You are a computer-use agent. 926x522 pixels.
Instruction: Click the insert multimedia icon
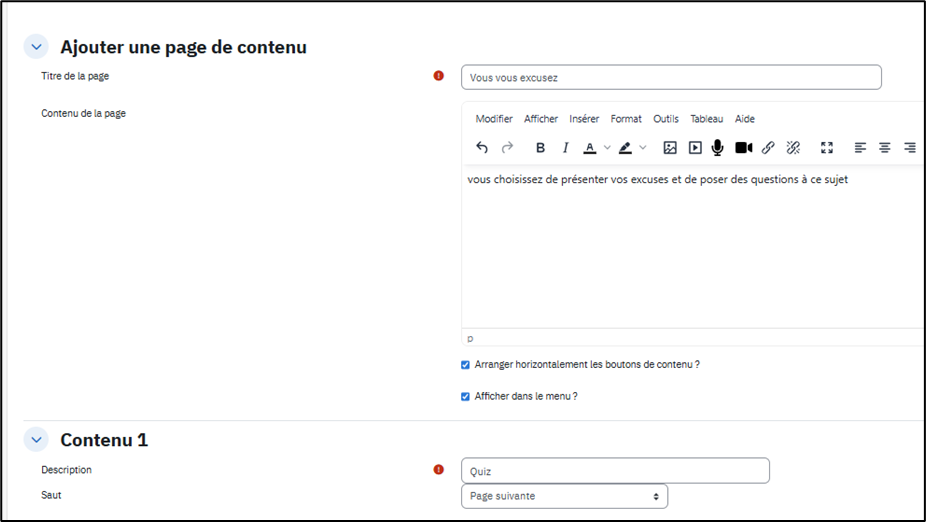coord(695,148)
